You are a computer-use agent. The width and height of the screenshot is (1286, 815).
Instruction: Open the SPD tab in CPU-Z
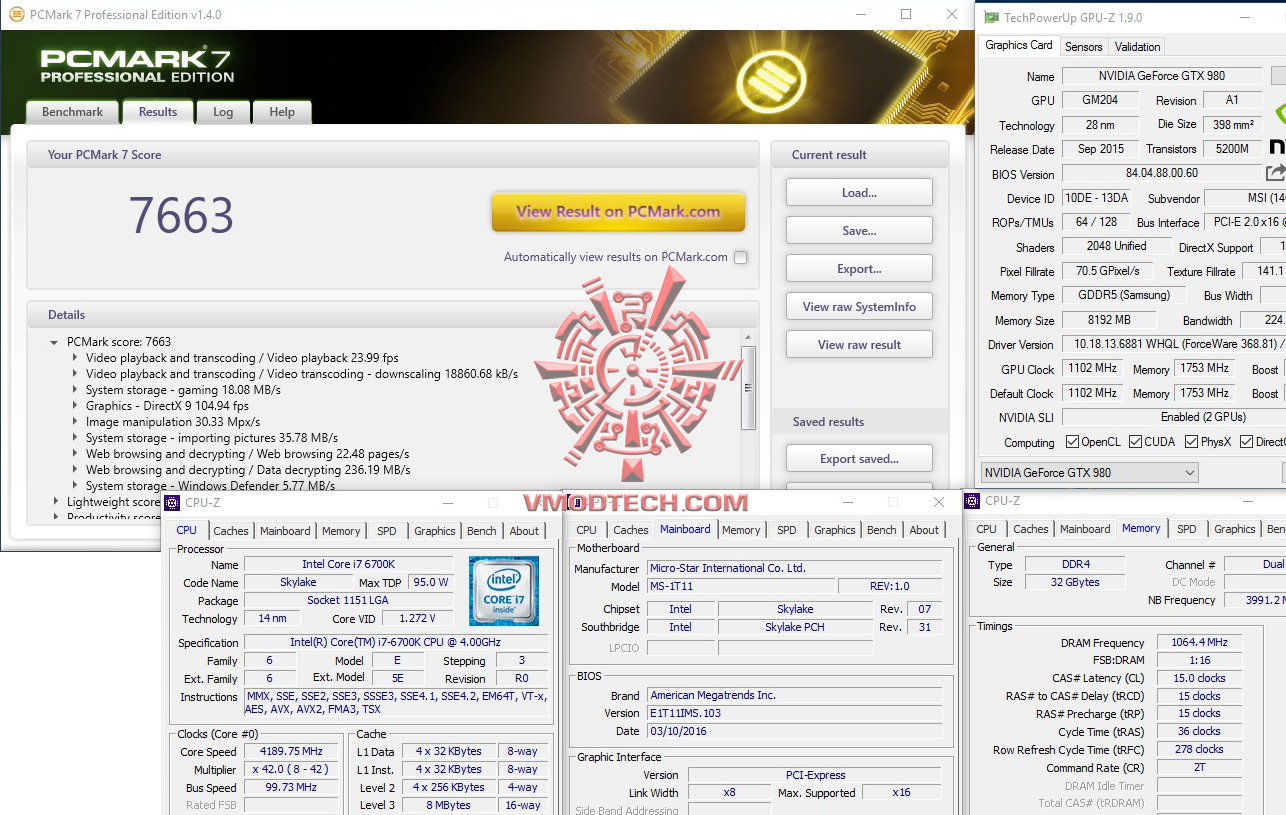(386, 531)
